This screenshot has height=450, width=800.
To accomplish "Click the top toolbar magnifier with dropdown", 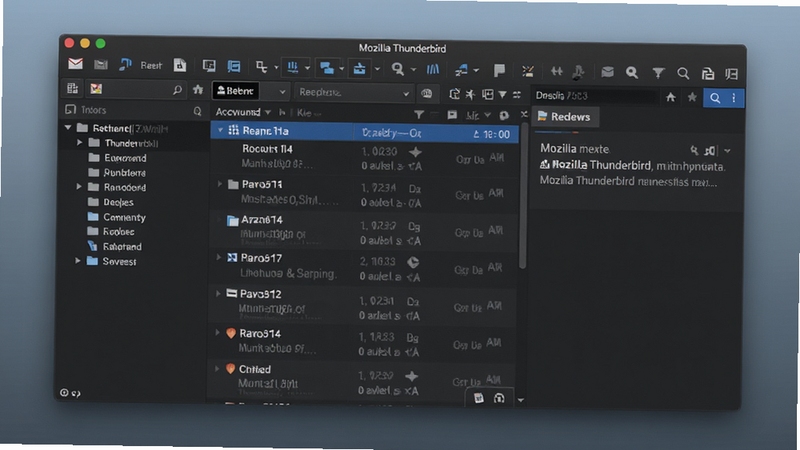I will click(397, 68).
